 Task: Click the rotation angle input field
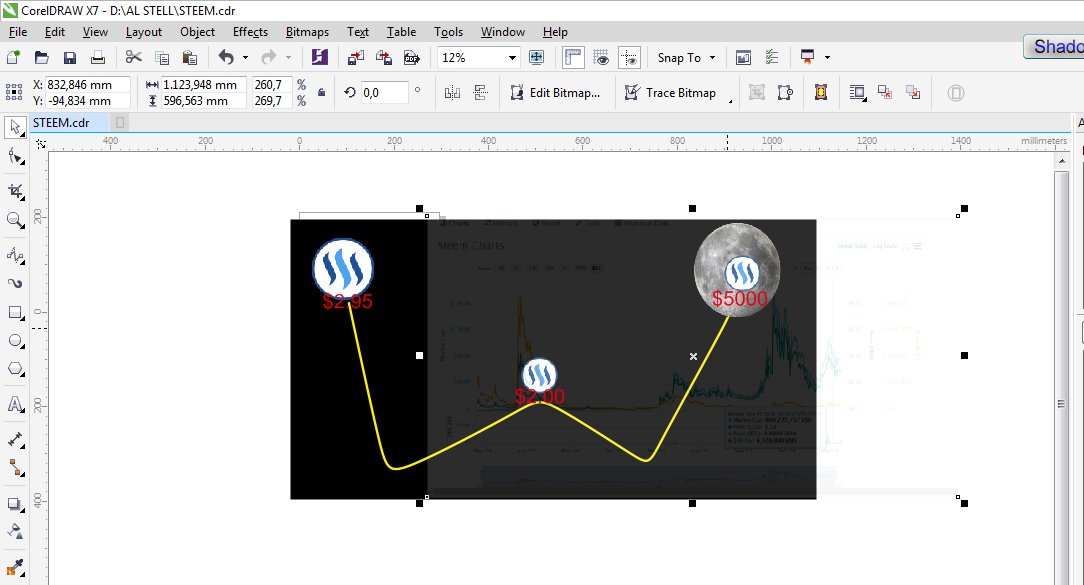(x=384, y=93)
